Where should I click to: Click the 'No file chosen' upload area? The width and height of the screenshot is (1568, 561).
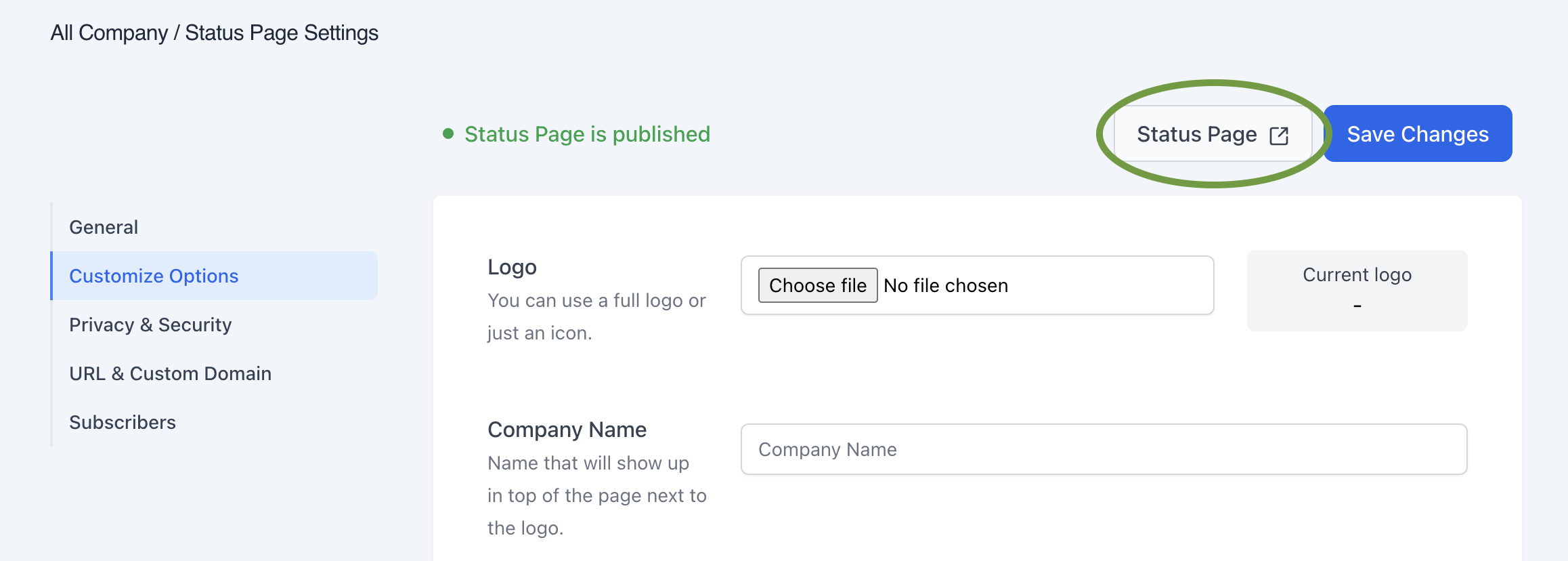click(946, 286)
